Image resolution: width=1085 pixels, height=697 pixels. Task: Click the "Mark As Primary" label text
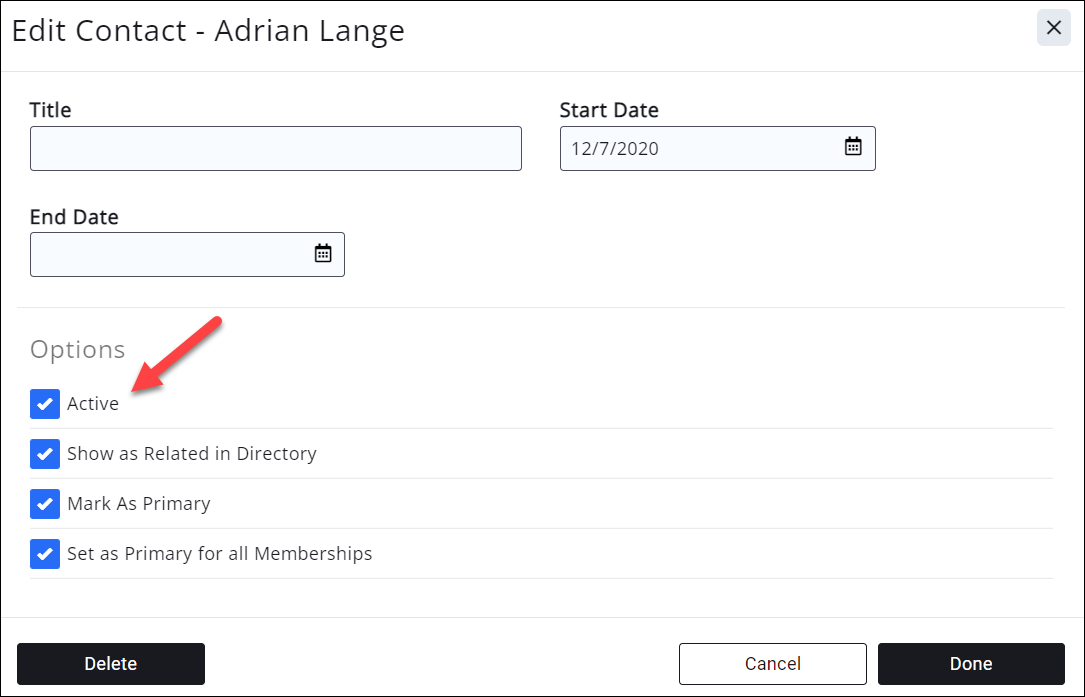[139, 504]
